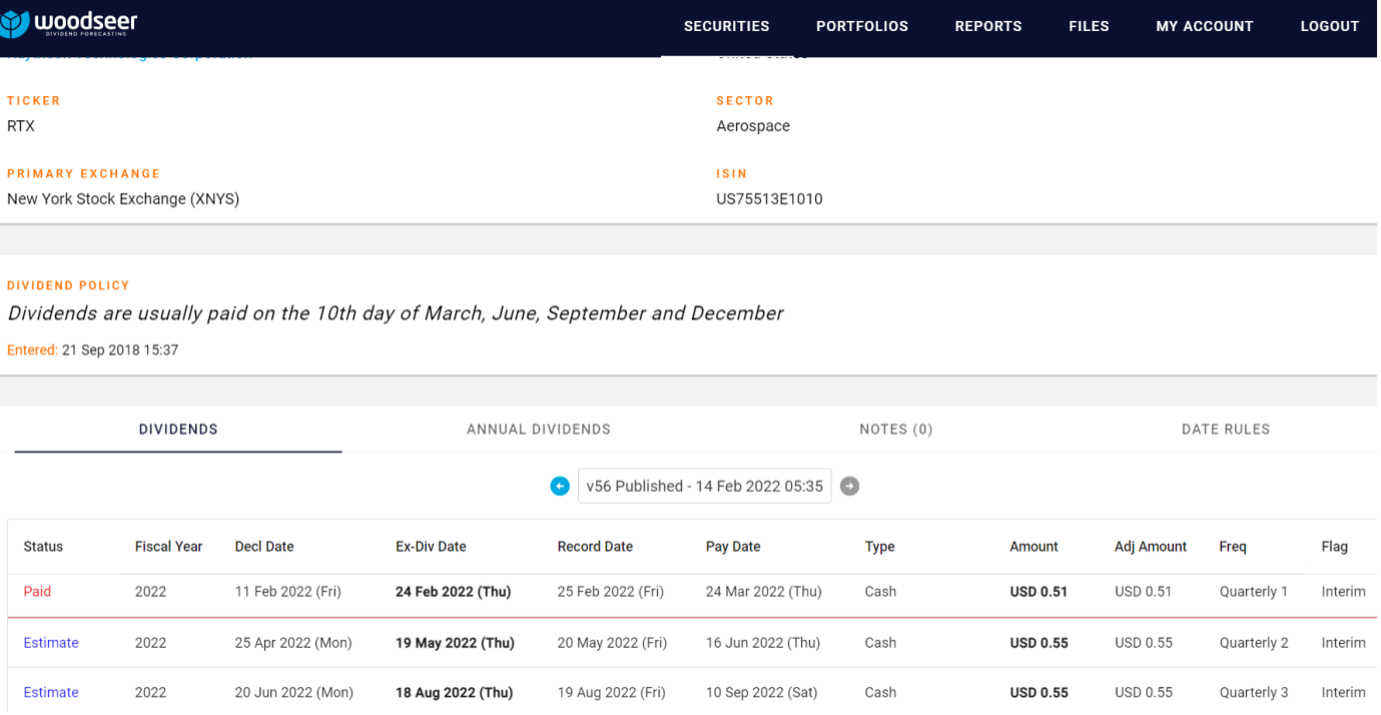Screen dimensions: 1381x715
Task: Click ex-div date 18 Aug 2022 (Thu)
Action: pos(454,692)
